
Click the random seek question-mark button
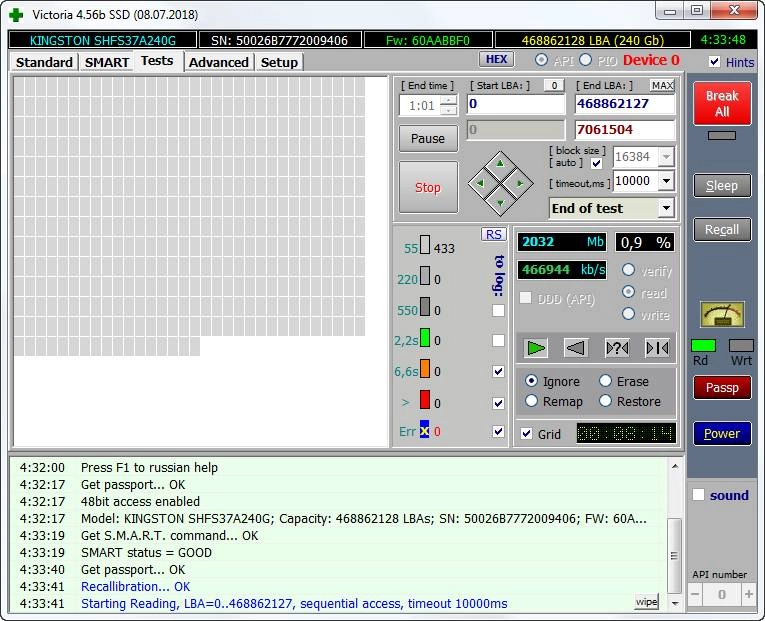click(617, 348)
